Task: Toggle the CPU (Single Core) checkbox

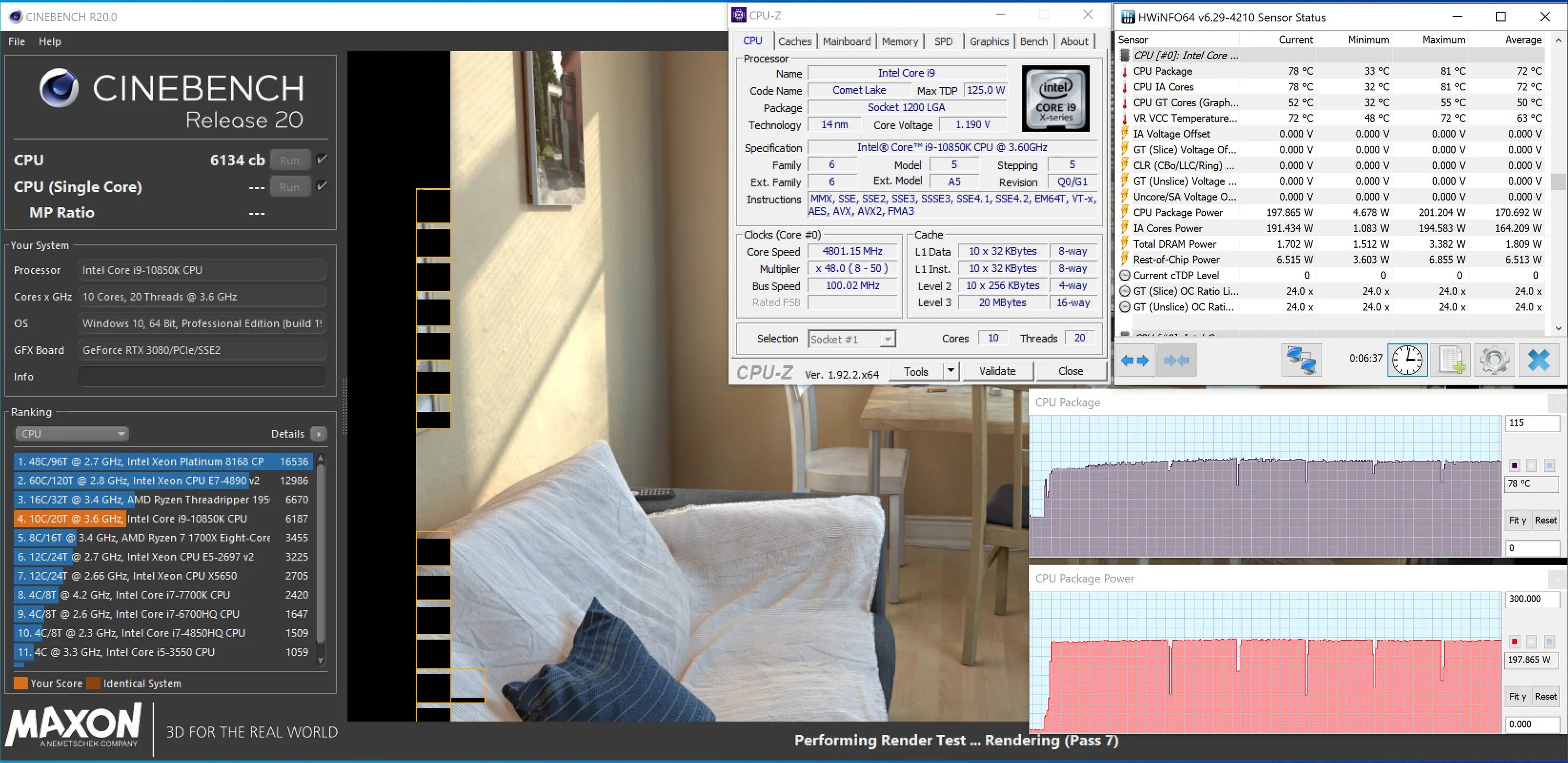Action: (x=322, y=186)
